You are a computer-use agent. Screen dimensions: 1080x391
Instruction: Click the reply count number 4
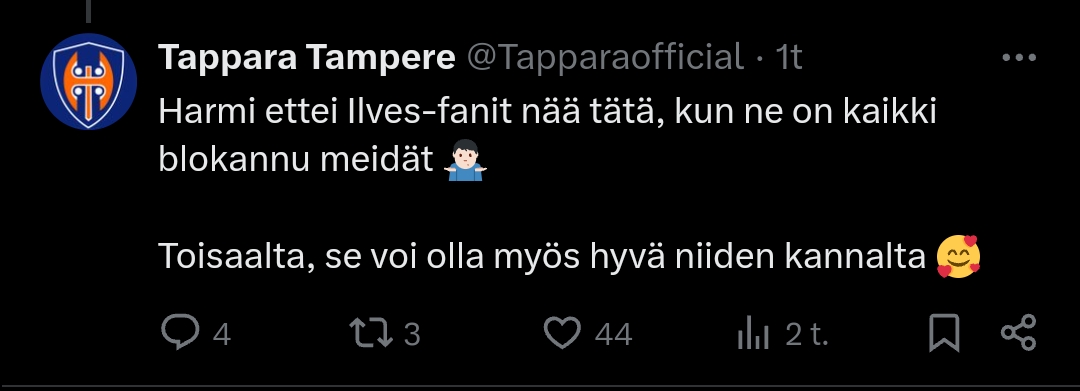(221, 335)
